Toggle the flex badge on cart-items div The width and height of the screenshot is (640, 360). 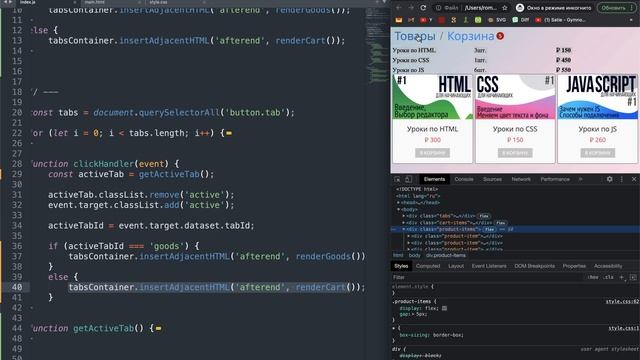pos(501,223)
